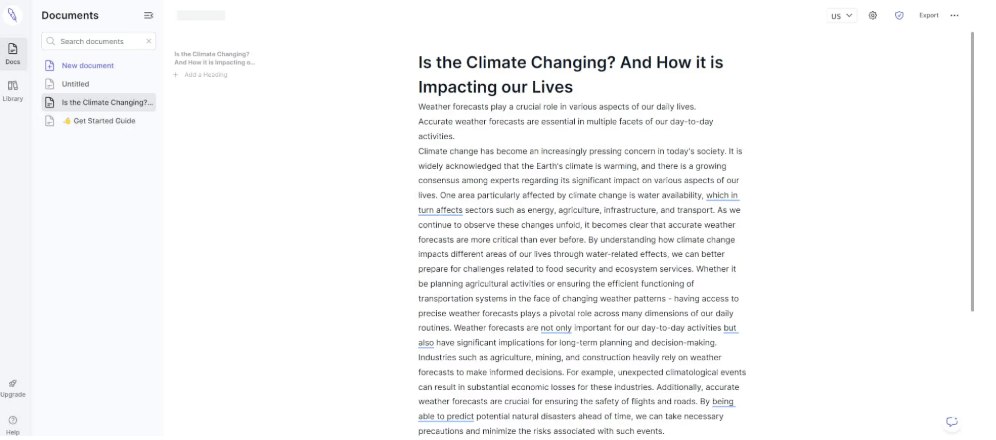Open the Library section
This screenshot has width=996, height=440.
13,90
